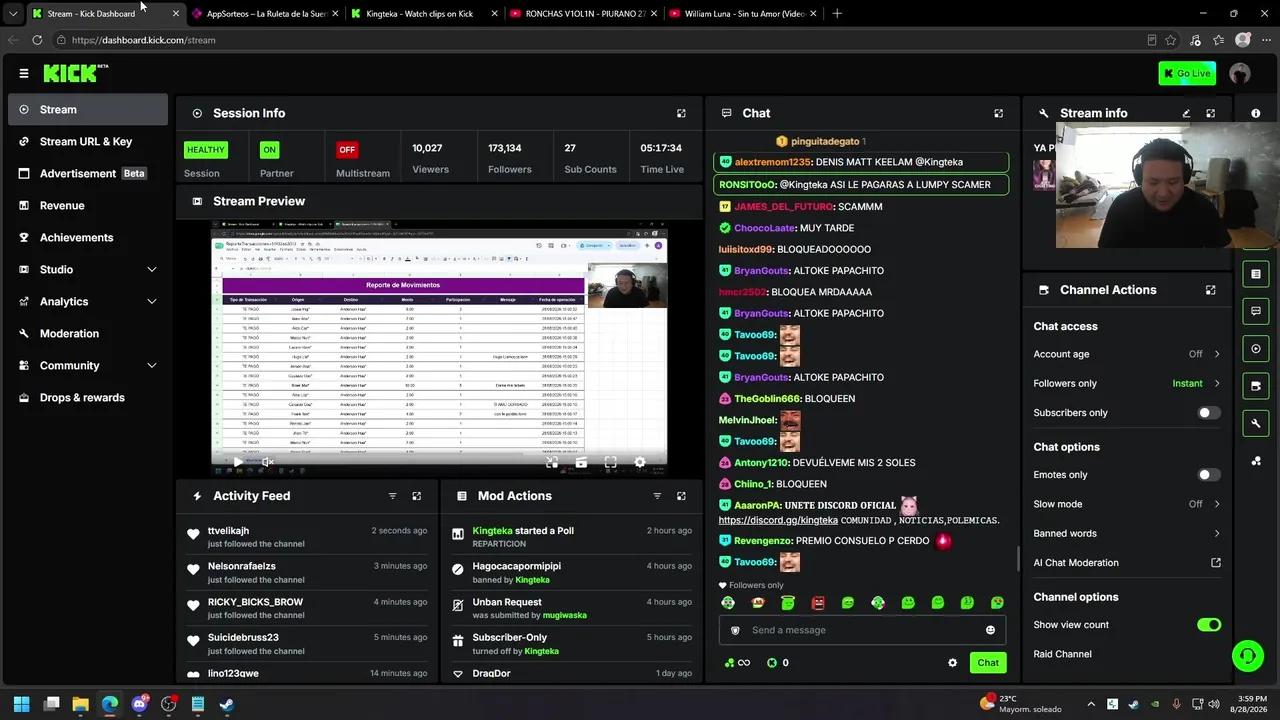This screenshot has height=720, width=1280.
Task: Switch to Kingteka Watch clips tab
Action: [423, 13]
